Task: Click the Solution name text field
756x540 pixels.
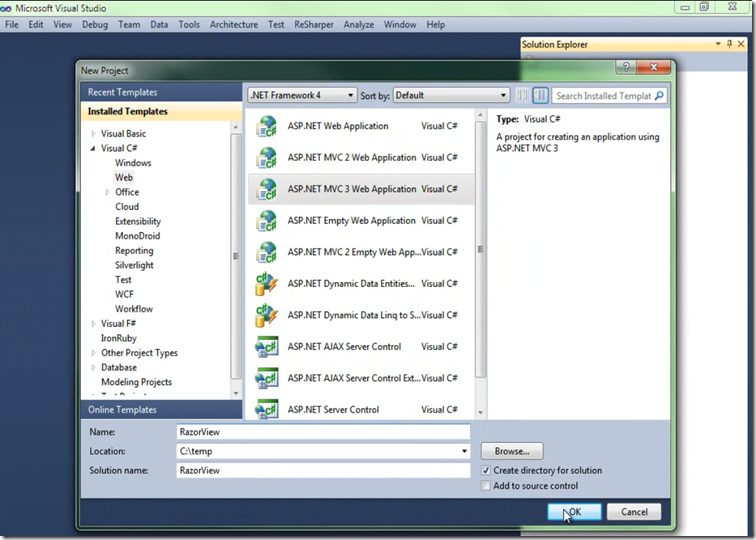Action: (323, 471)
